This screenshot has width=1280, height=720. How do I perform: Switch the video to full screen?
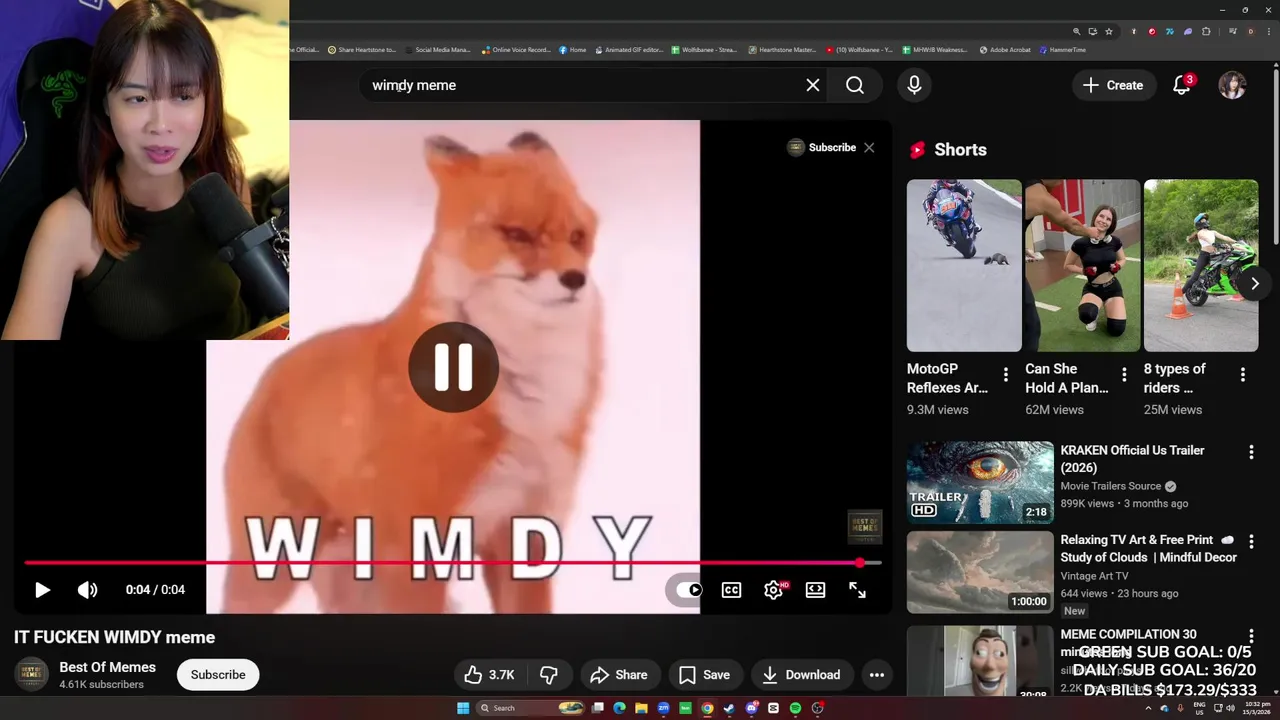click(x=857, y=590)
